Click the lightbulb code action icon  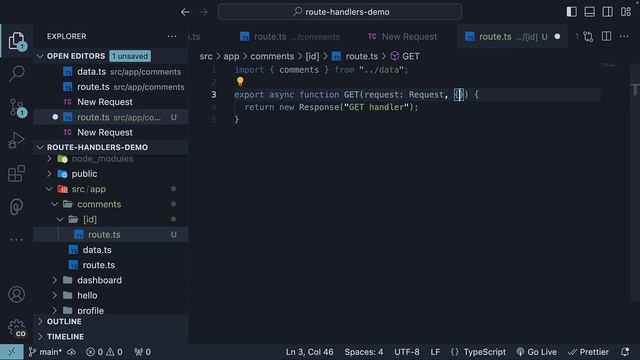tap(240, 81)
